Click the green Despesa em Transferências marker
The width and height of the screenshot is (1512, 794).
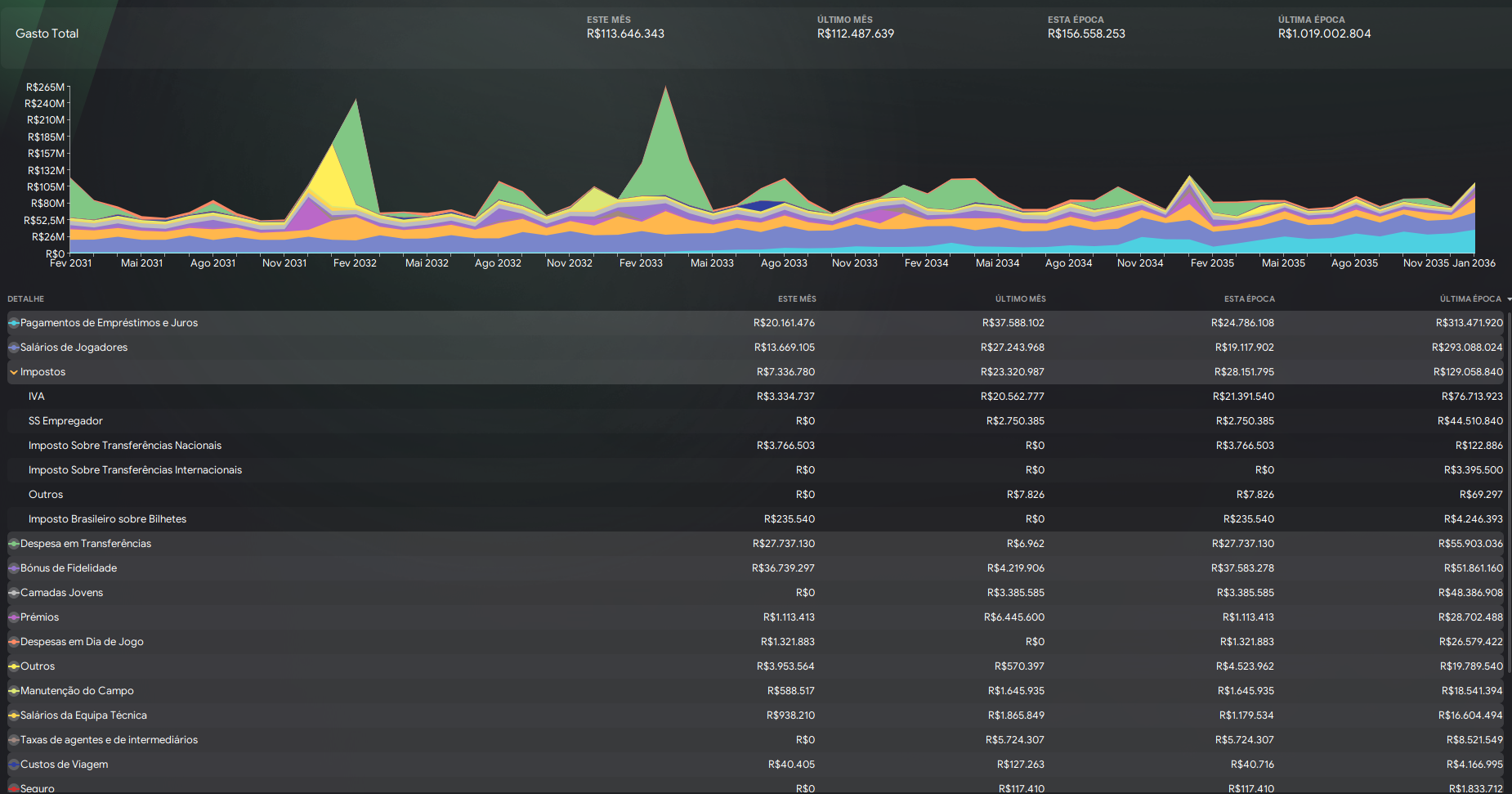point(14,544)
